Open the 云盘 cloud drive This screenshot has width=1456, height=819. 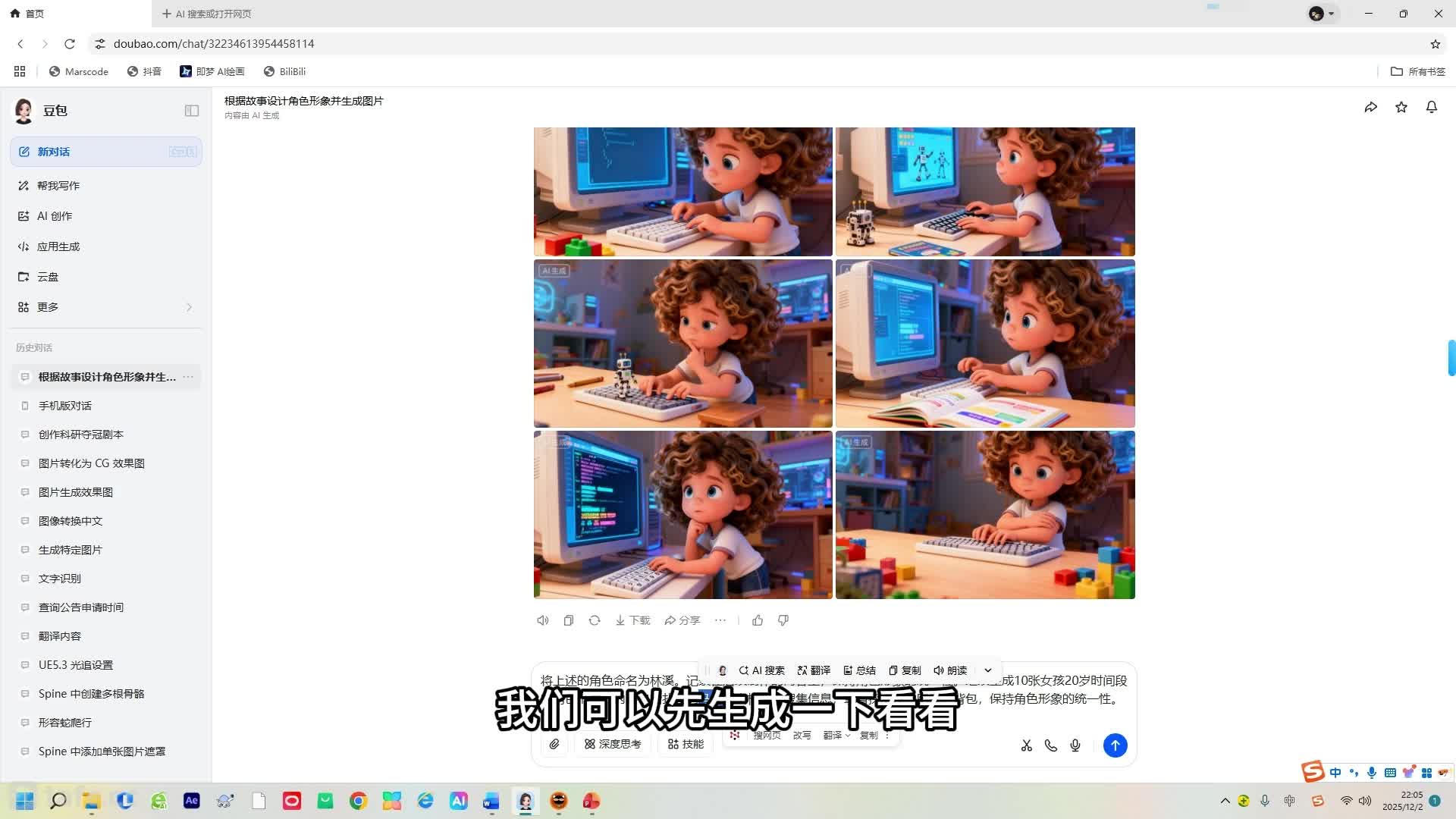[x=46, y=276]
